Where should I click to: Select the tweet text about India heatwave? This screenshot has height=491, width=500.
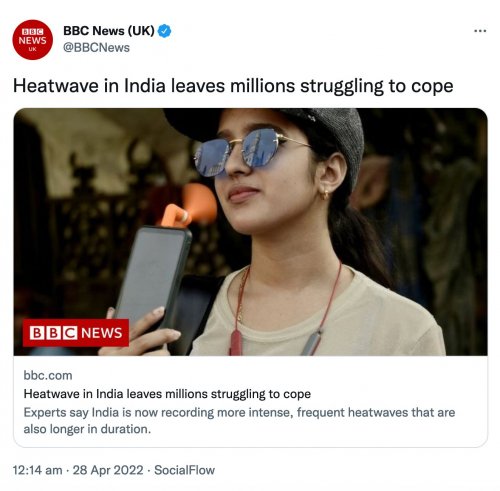(x=233, y=86)
